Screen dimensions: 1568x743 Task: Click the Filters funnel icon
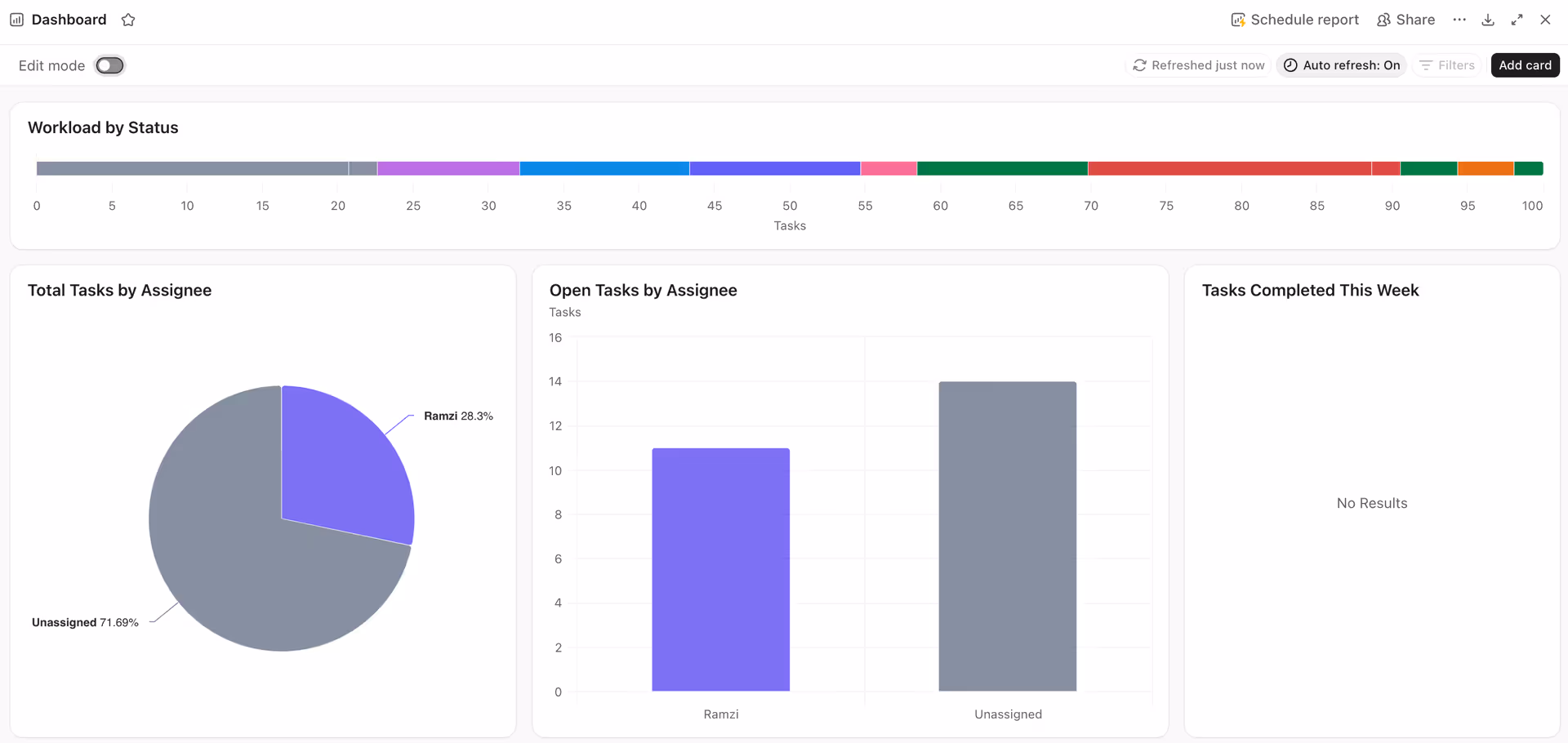[1426, 65]
